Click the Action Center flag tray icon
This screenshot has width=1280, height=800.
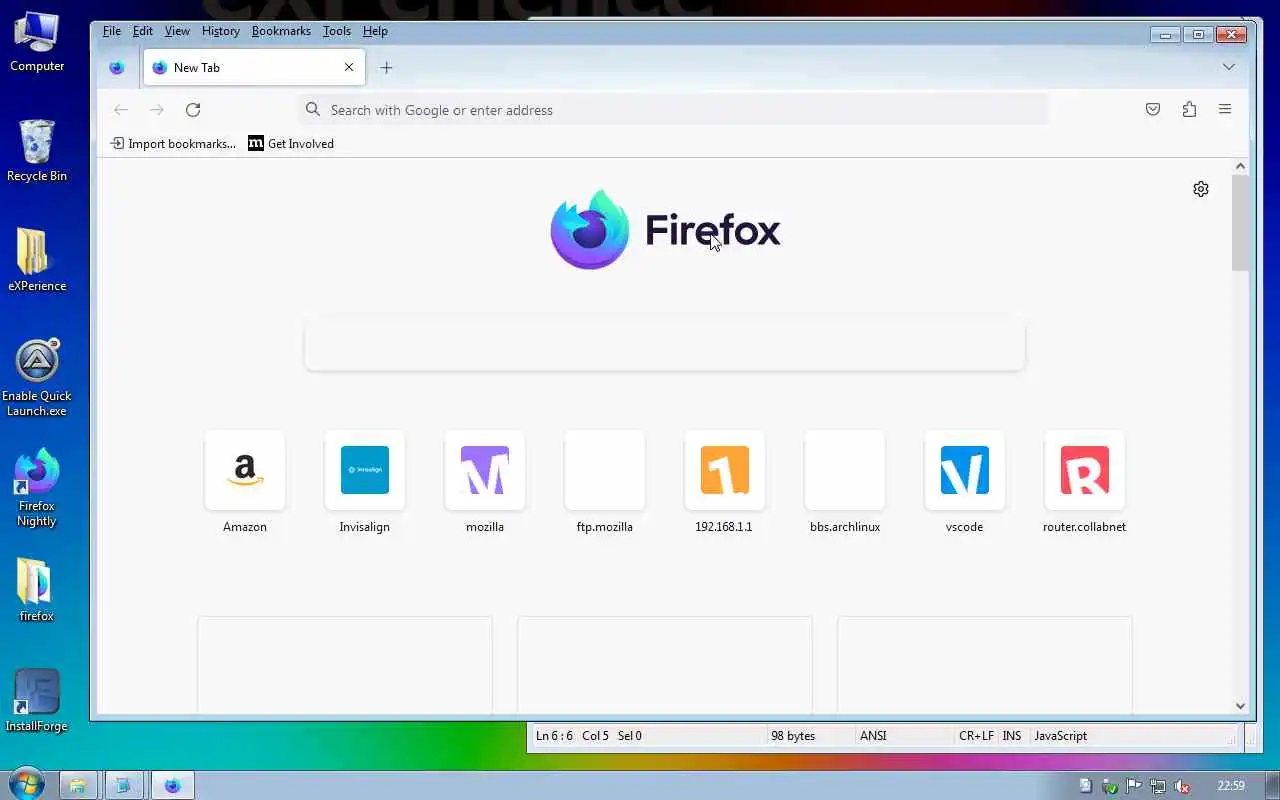pyautogui.click(x=1134, y=786)
